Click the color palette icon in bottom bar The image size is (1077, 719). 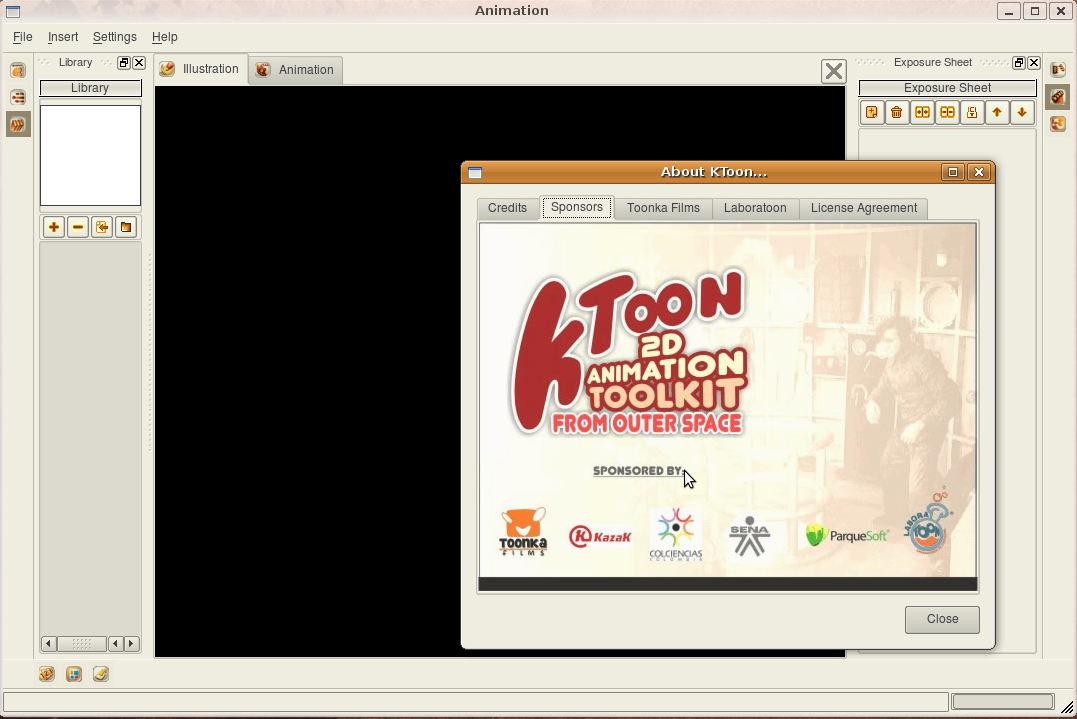tap(74, 674)
